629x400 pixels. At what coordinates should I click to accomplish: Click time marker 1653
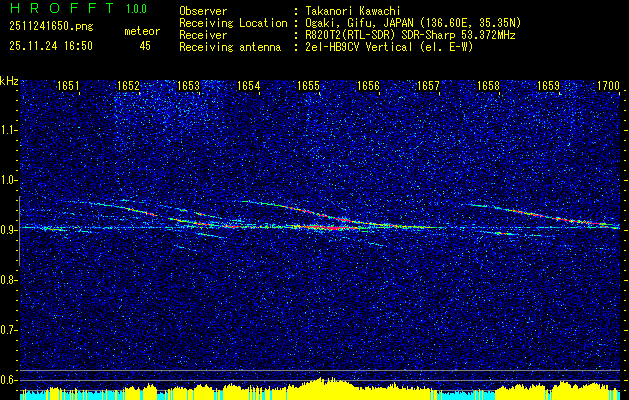189,85
